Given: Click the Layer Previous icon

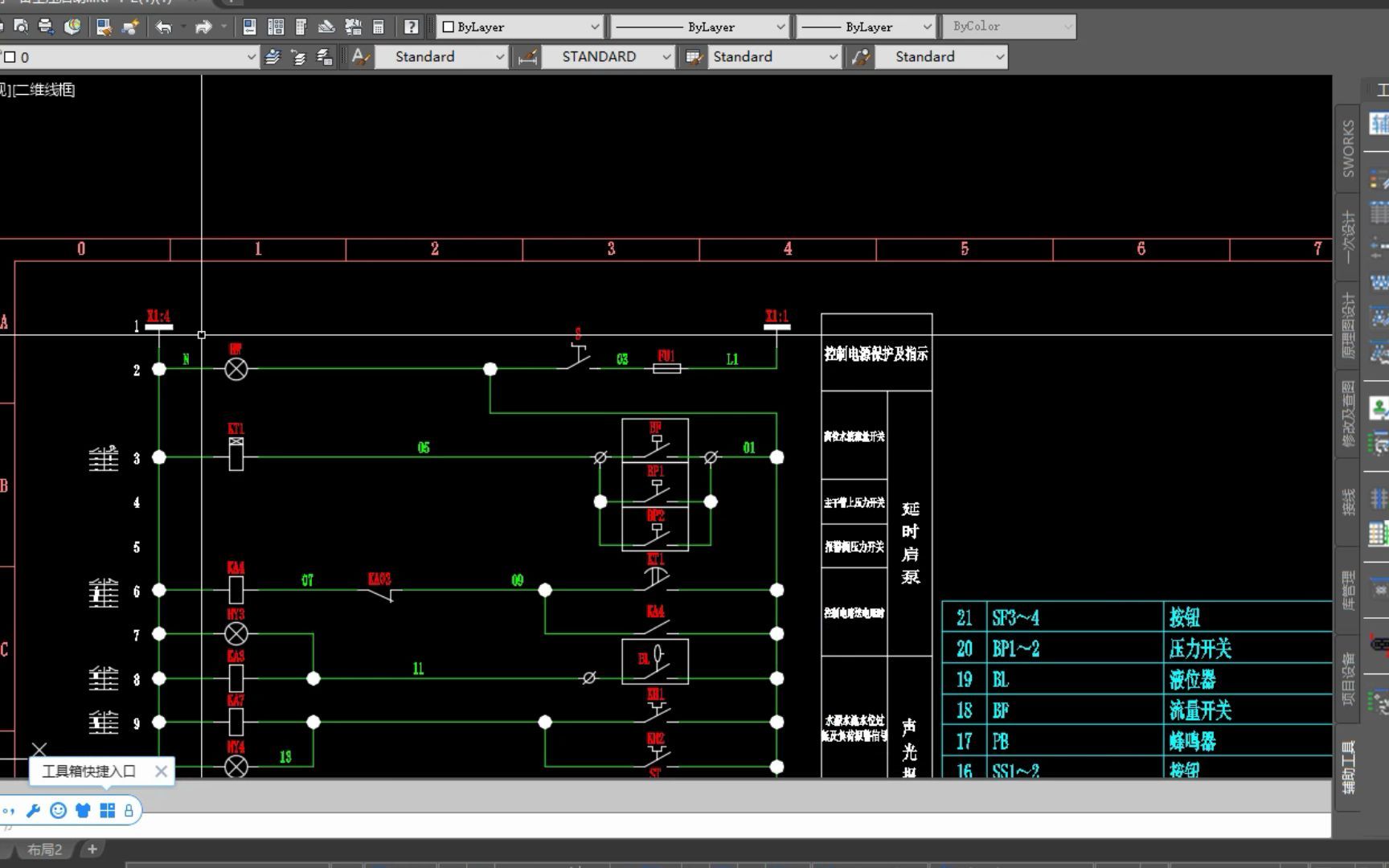Looking at the screenshot, I should coord(298,57).
